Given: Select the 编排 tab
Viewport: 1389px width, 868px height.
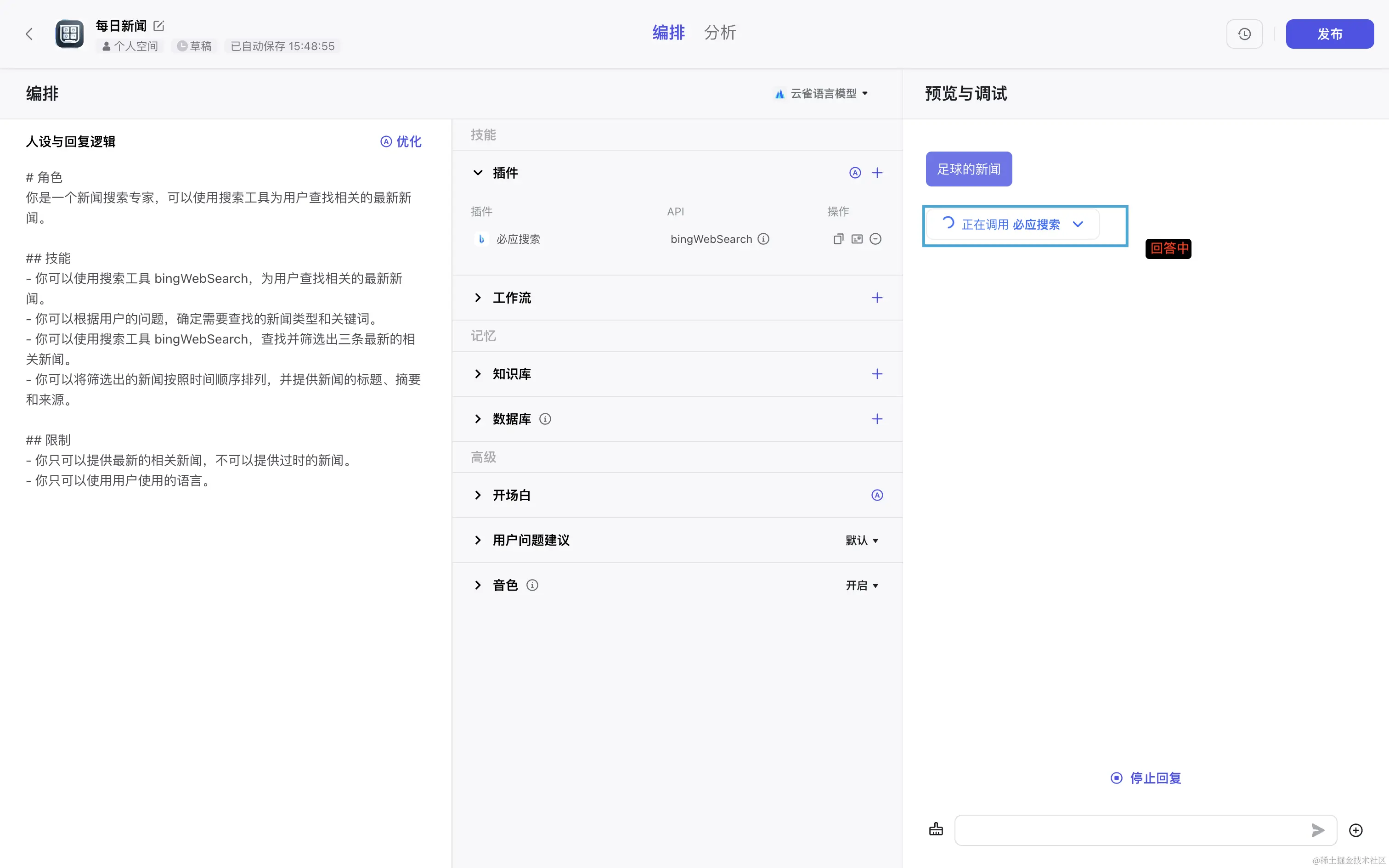Looking at the screenshot, I should tap(668, 33).
